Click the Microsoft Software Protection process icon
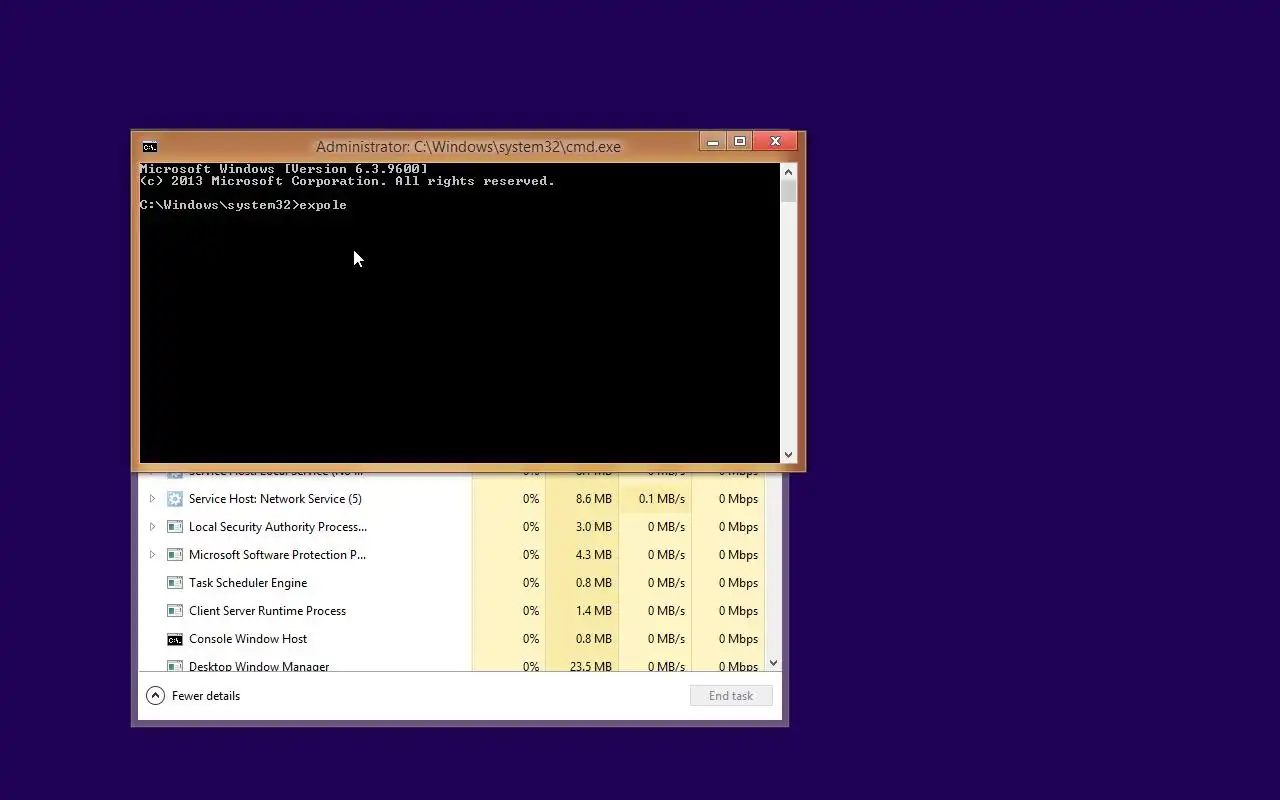The width and height of the screenshot is (1280, 800). (x=174, y=555)
